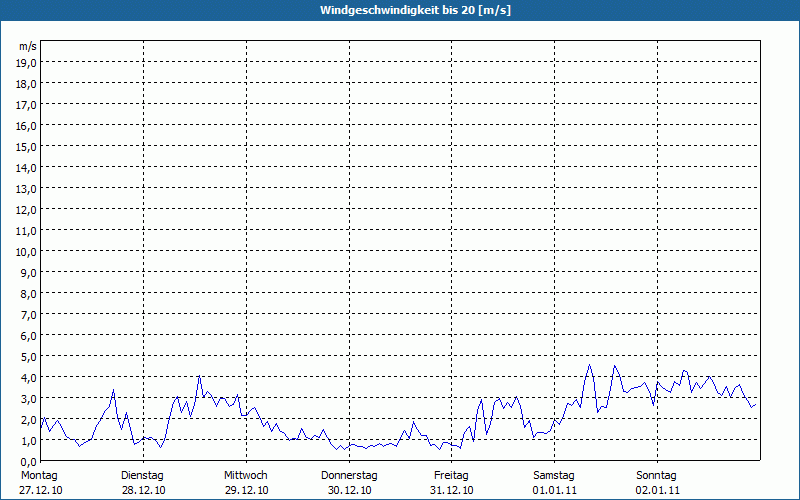Click the 4,0 axis value
Viewport: 800px width, 500px height.
[x=30, y=378]
